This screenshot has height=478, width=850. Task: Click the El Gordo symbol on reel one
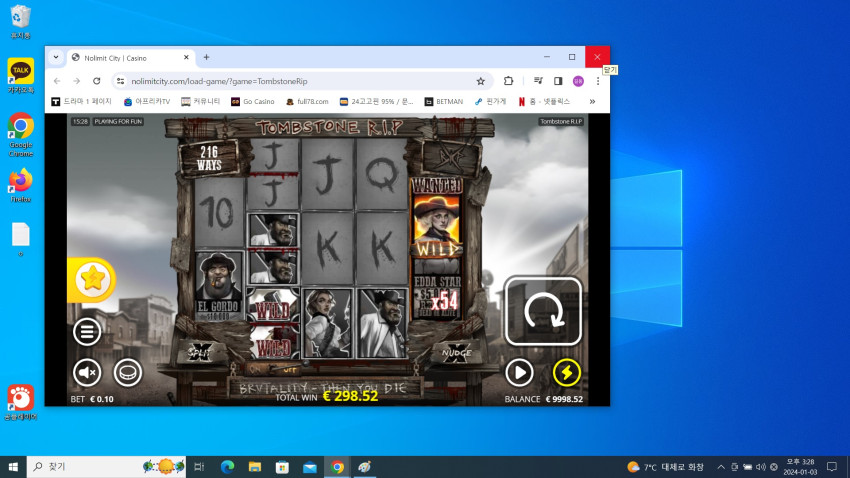218,286
